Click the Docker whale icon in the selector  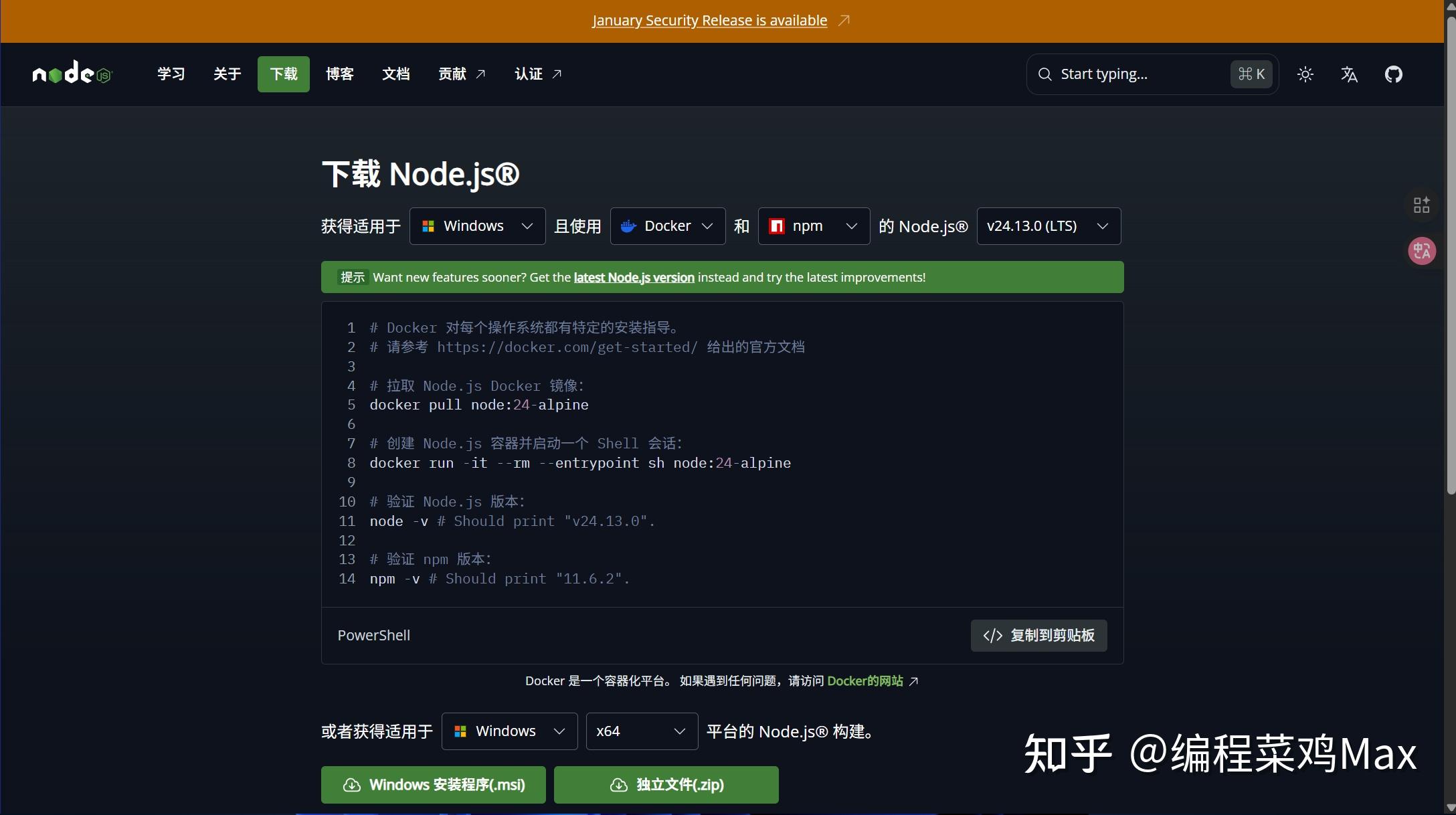point(628,226)
